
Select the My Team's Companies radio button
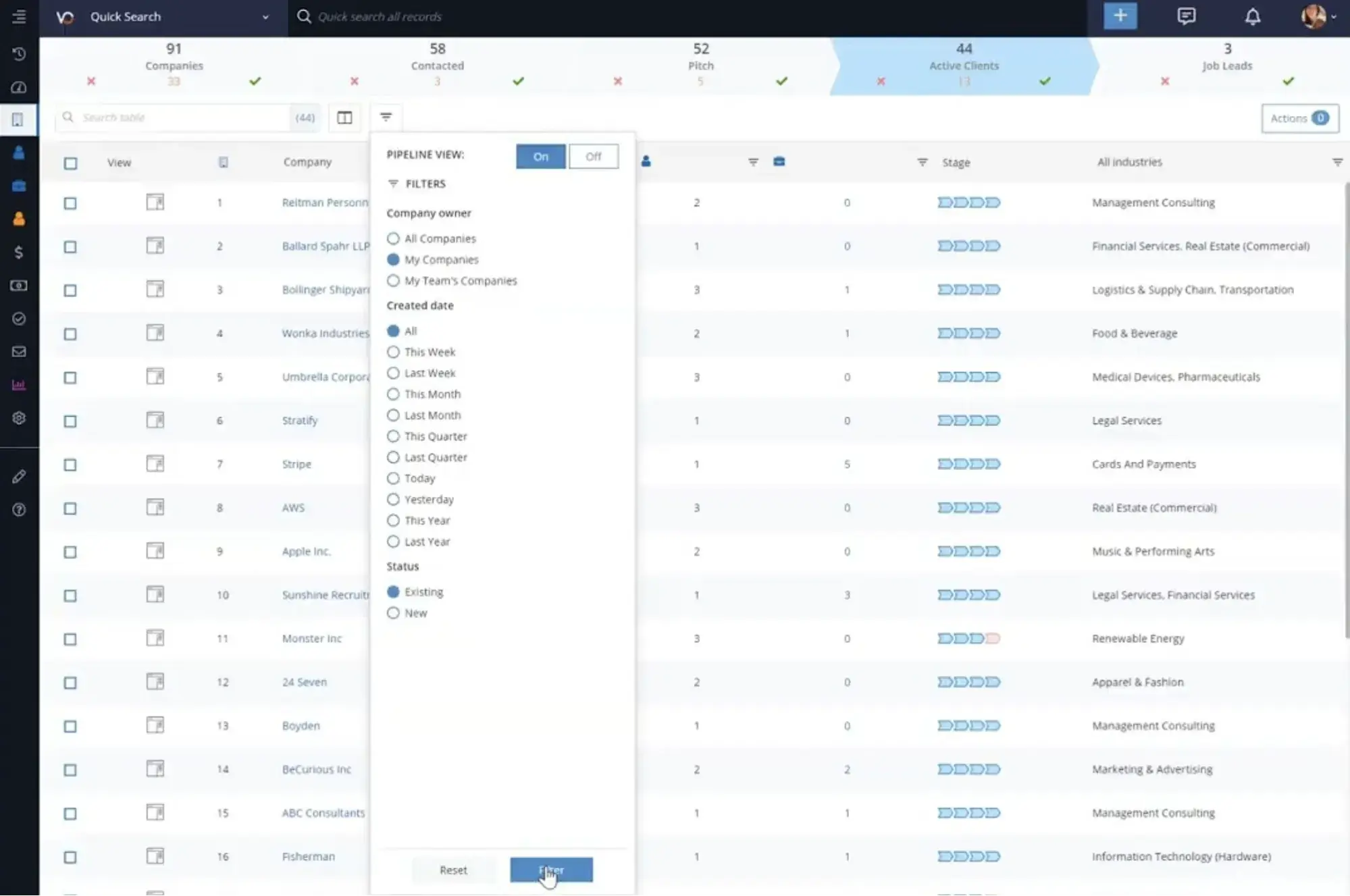pos(394,281)
